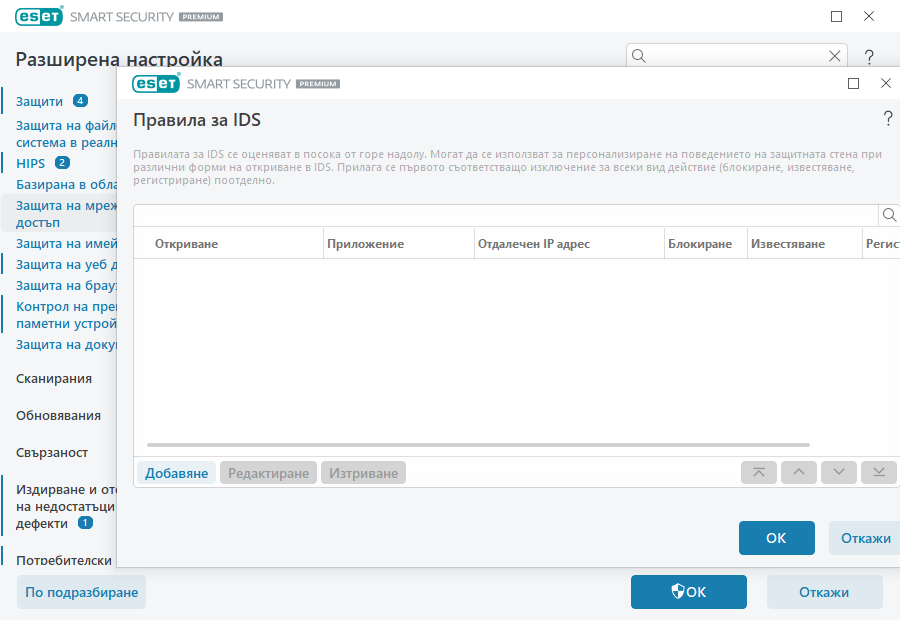Dismiss the dialog using Откажи

[x=866, y=537]
